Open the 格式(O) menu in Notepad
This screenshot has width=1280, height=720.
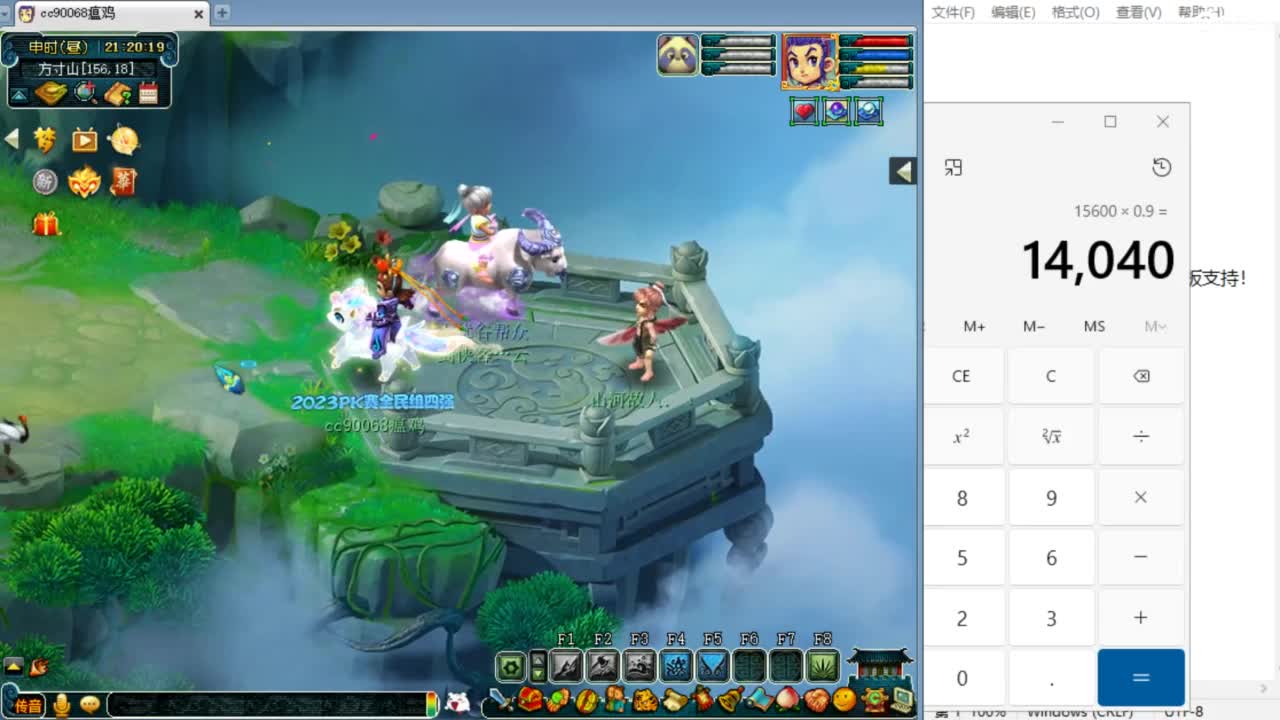(x=1076, y=12)
